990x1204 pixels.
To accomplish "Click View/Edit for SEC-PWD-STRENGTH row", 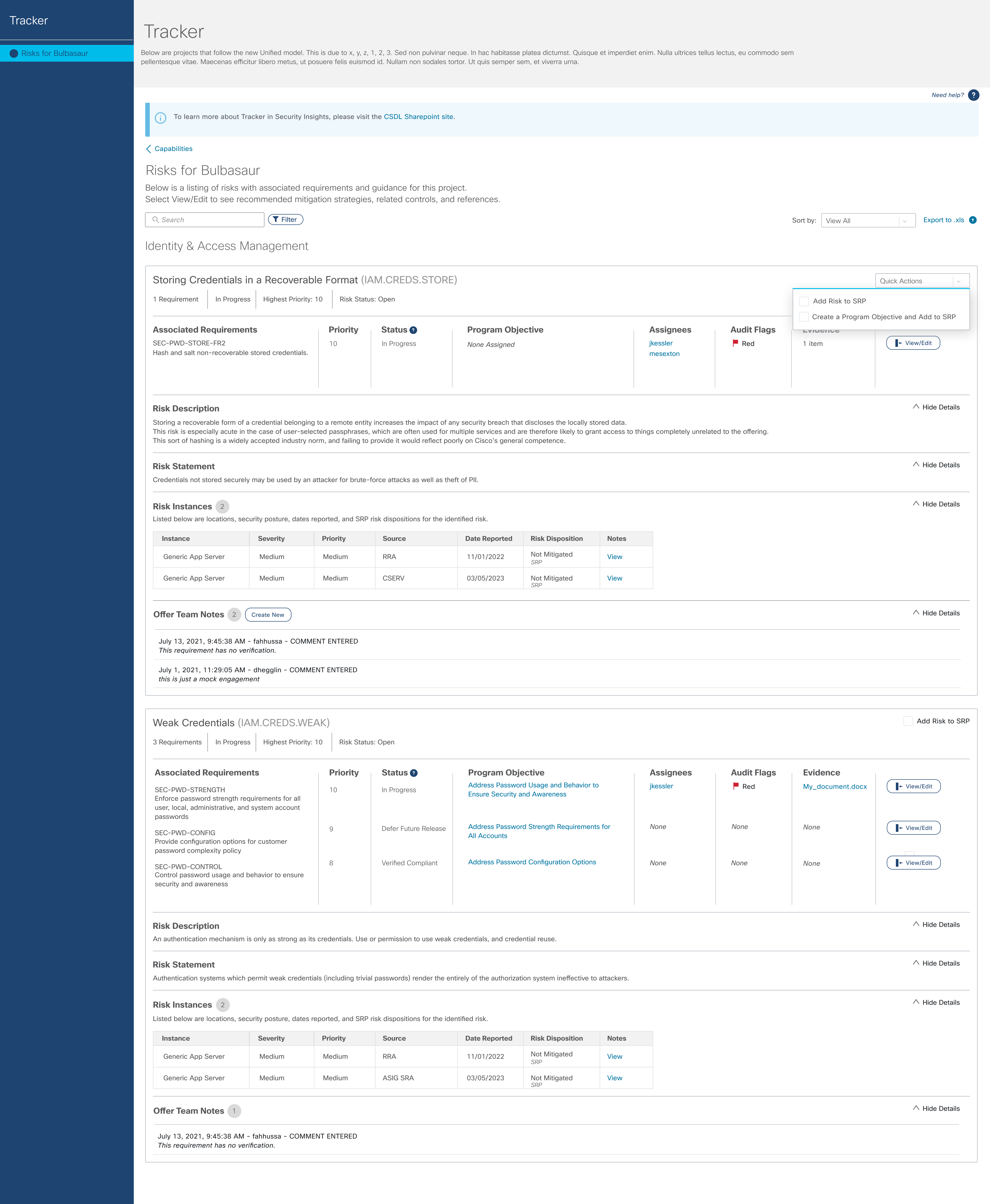I will coord(914,786).
